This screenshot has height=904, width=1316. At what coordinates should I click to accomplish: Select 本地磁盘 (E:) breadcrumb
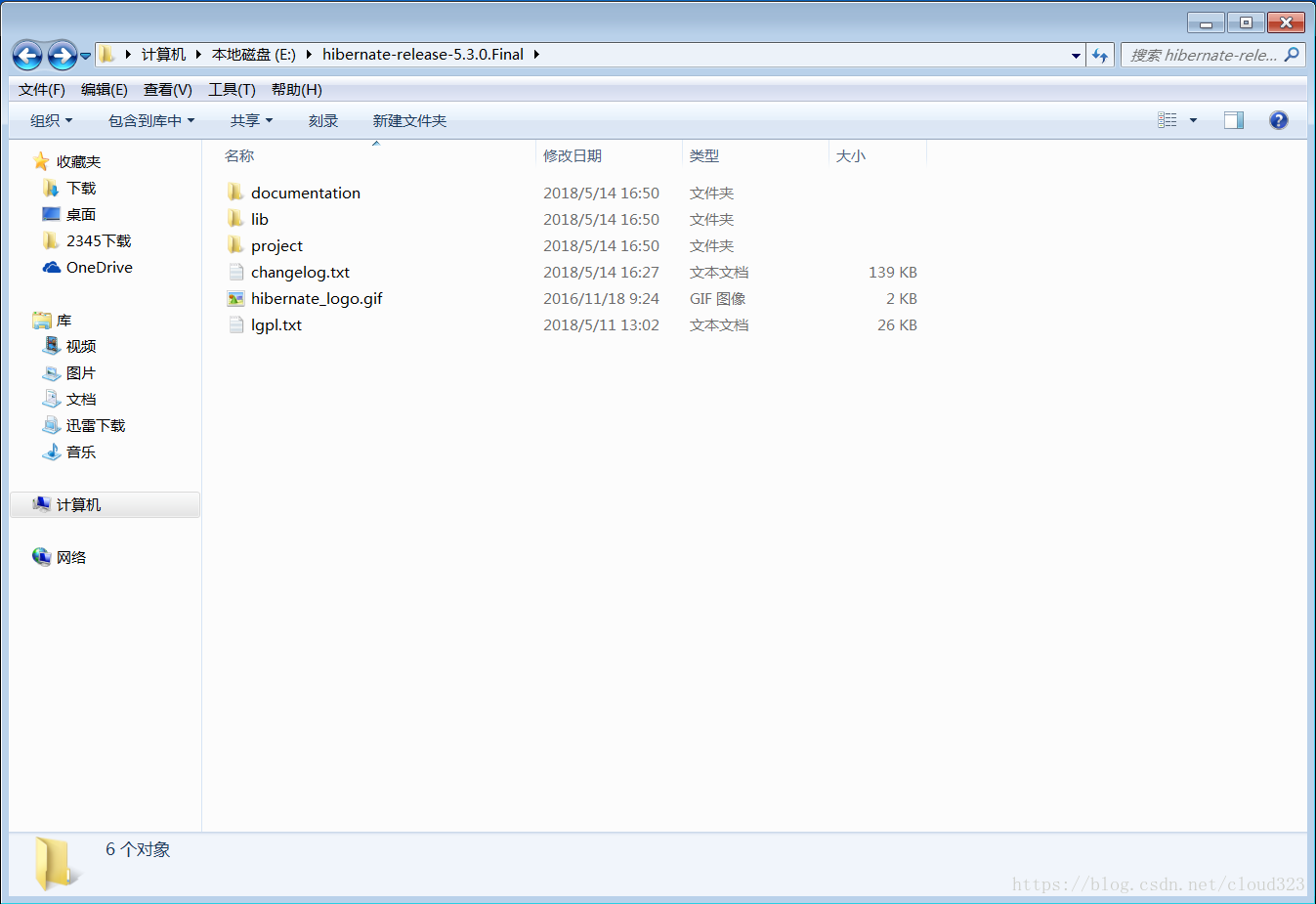254,55
